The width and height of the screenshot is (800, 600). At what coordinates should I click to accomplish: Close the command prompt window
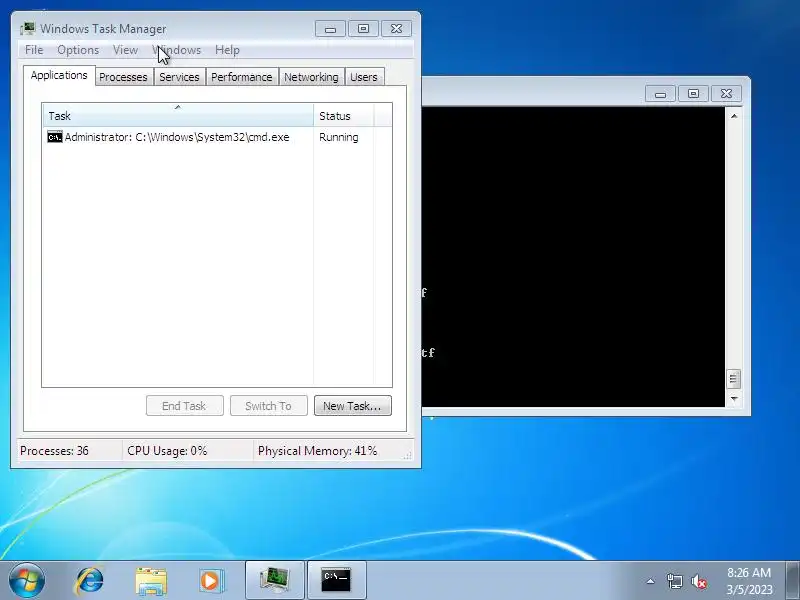pos(726,94)
